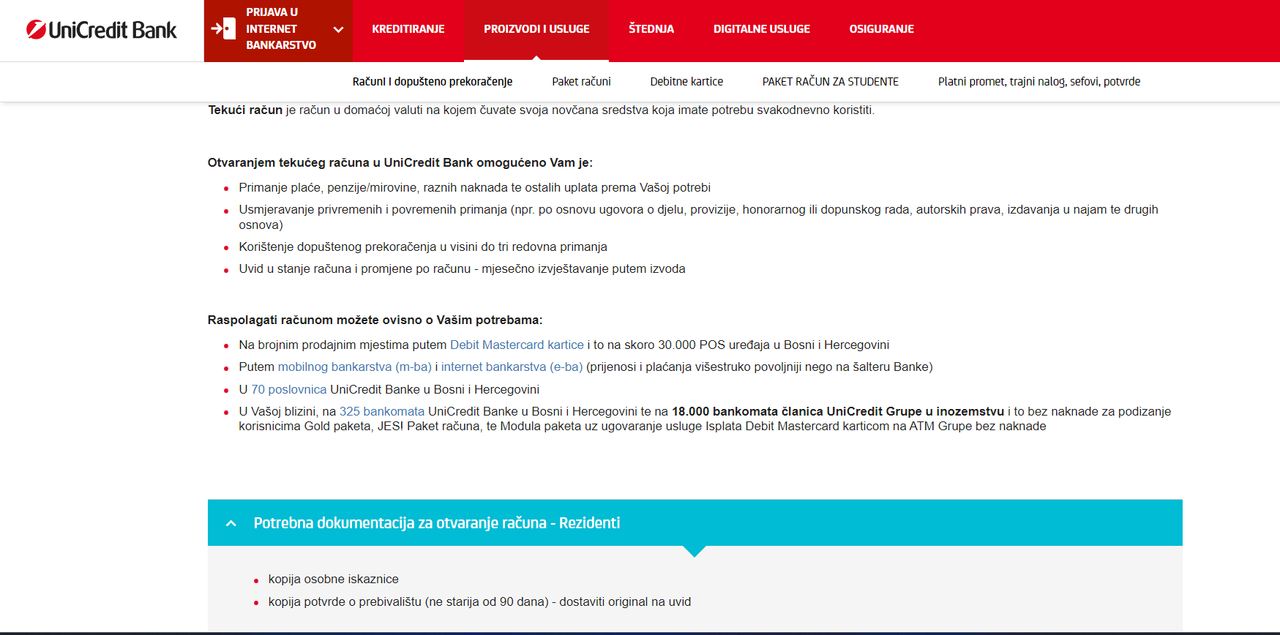Select Računi i dopušteno prekoračenje submenu
Viewport: 1280px width, 635px height.
(432, 82)
